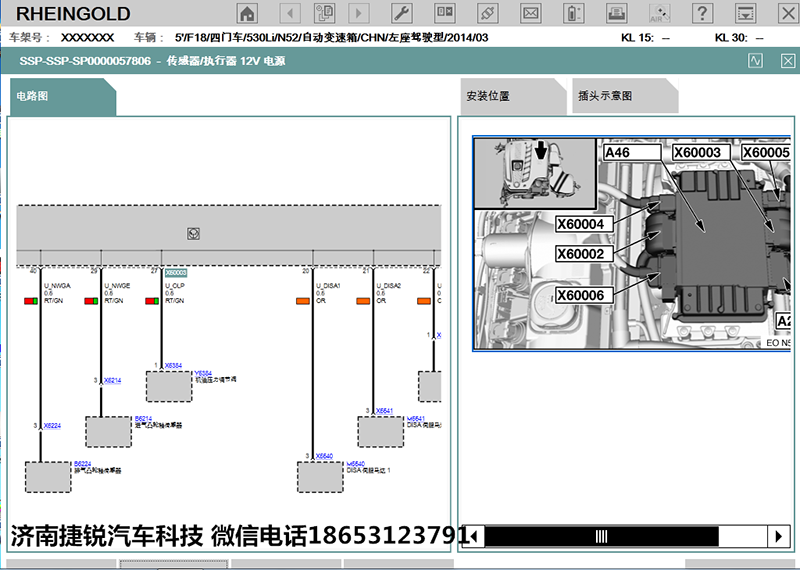Check battery status icon in toolbar
The width and height of the screenshot is (800, 570).
(x=573, y=13)
